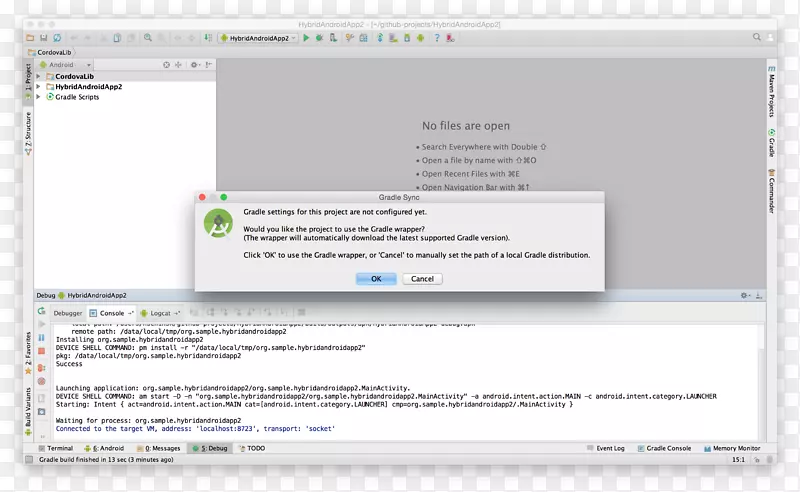
Task: Click the Help question mark icon
Action: click(x=437, y=38)
